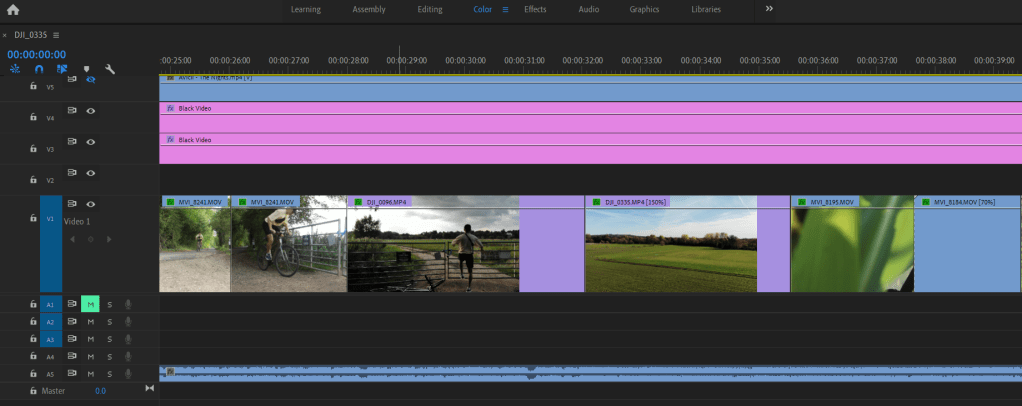Screen dimensions: 1022x406
Task: Switch to Learning workspace
Action: tap(306, 10)
